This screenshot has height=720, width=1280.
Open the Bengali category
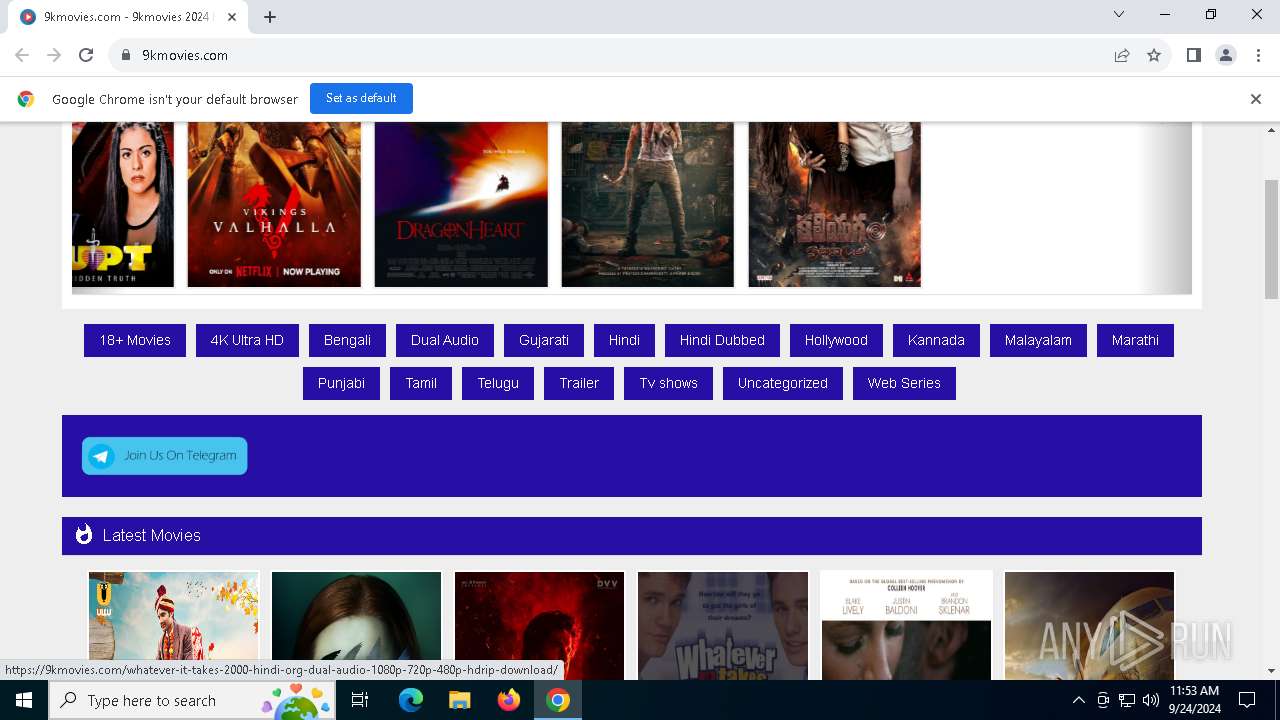tap(347, 340)
